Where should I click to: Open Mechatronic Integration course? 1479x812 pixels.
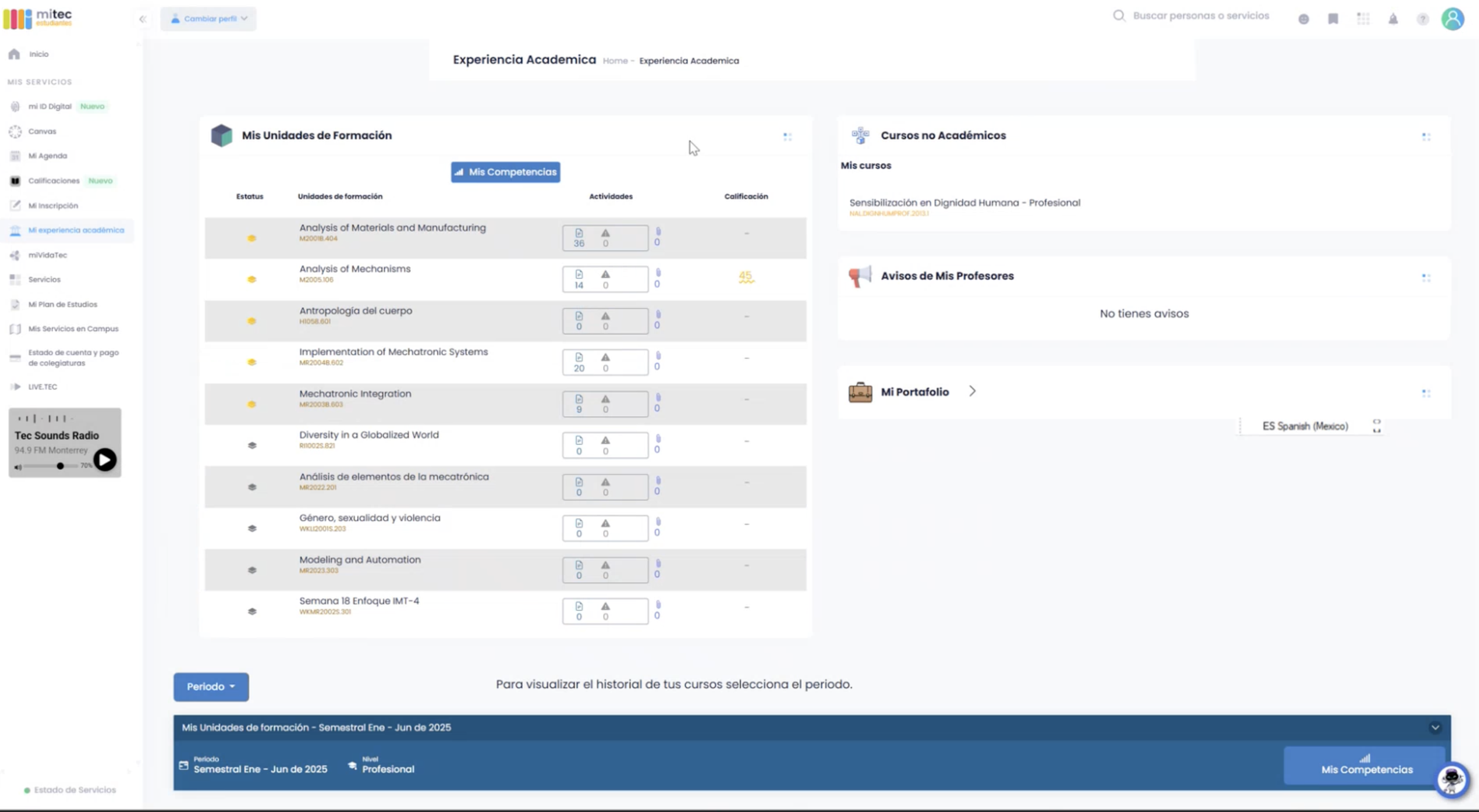click(x=355, y=394)
